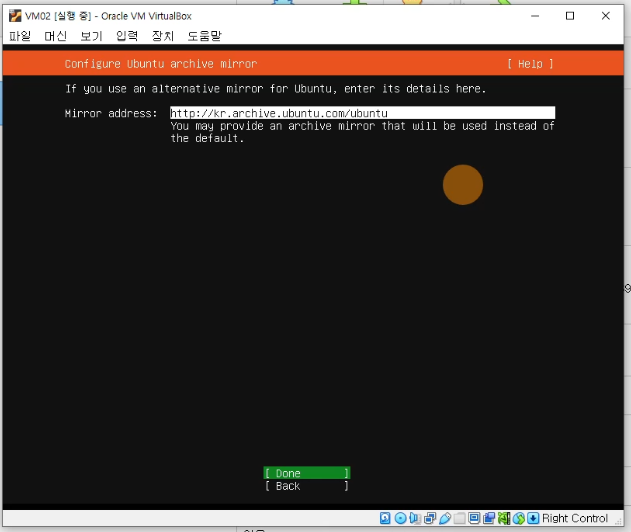The width and height of the screenshot is (631, 532).
Task: Open the 보기 menu
Action: (x=91, y=36)
